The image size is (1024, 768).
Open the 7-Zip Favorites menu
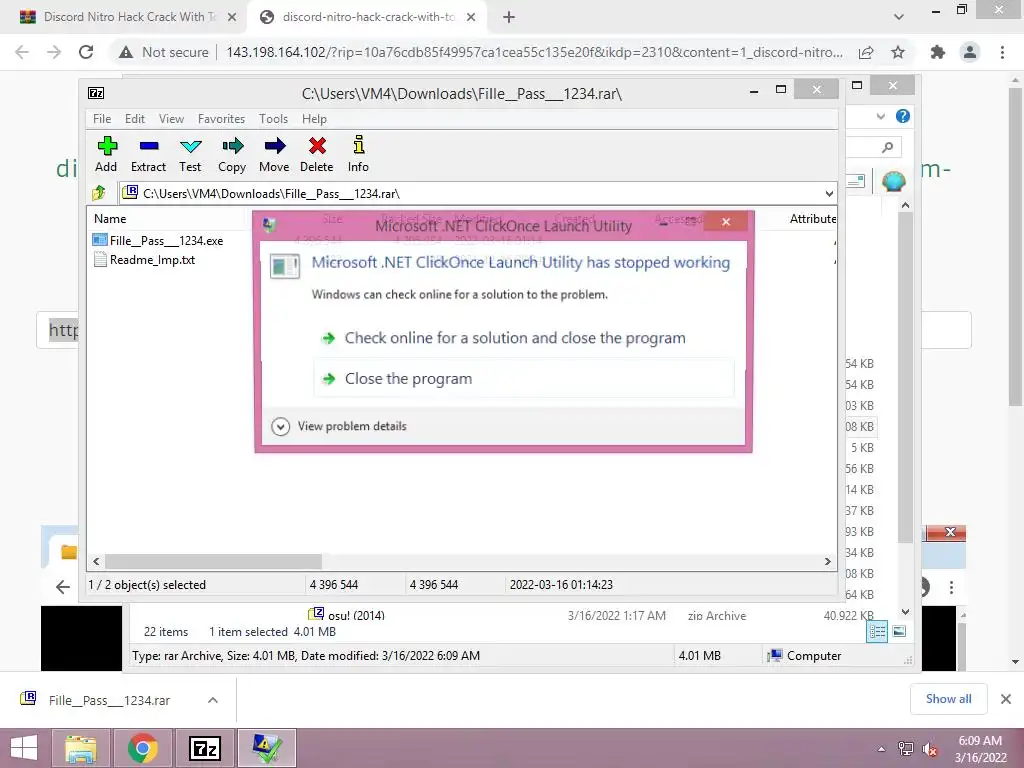[x=221, y=119]
